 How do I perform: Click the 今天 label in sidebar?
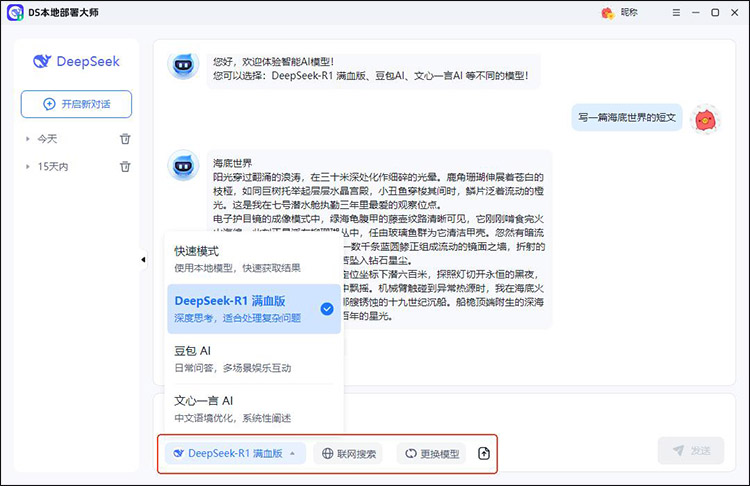(47, 139)
